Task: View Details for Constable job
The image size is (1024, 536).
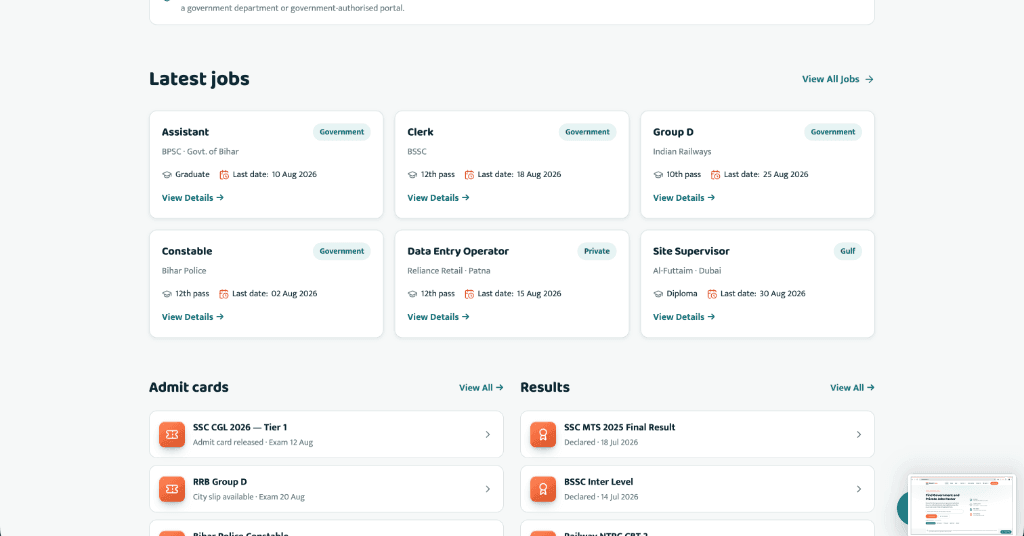Action: coord(193,317)
